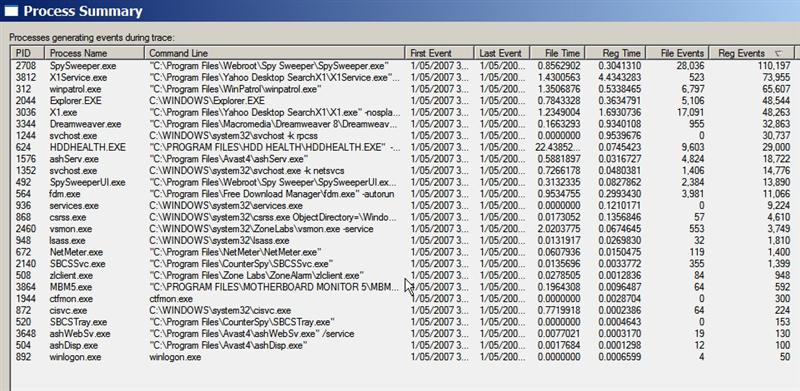Click Reg Events value 50 for winlogon
Viewport: 800px width, 391px height.
785,357
